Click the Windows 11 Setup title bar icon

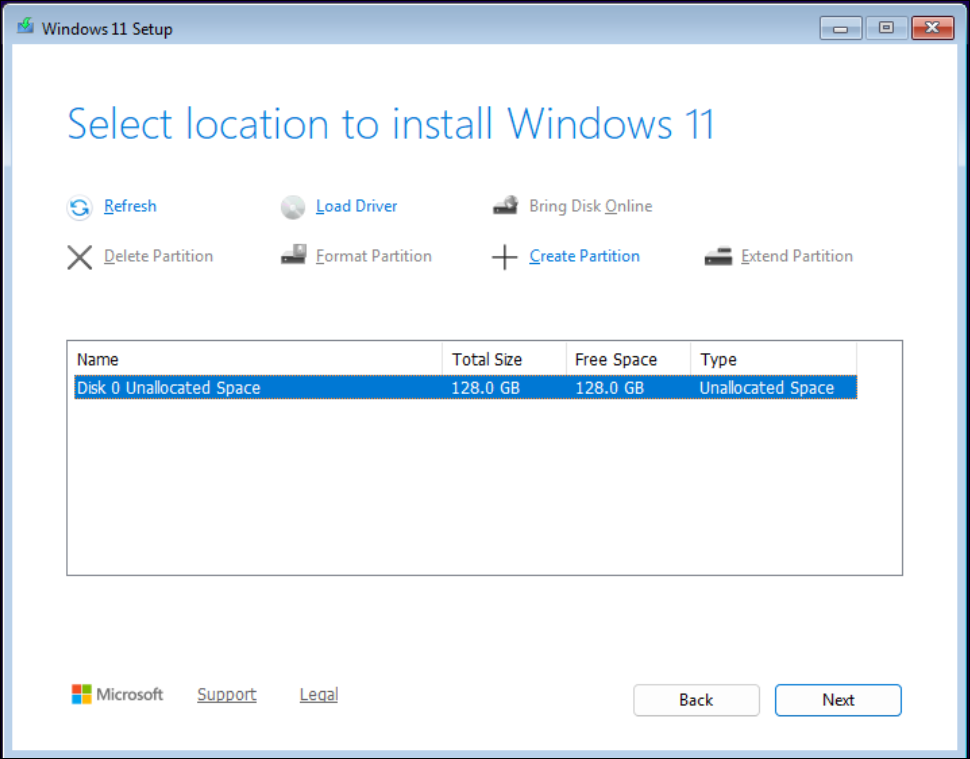point(25,27)
